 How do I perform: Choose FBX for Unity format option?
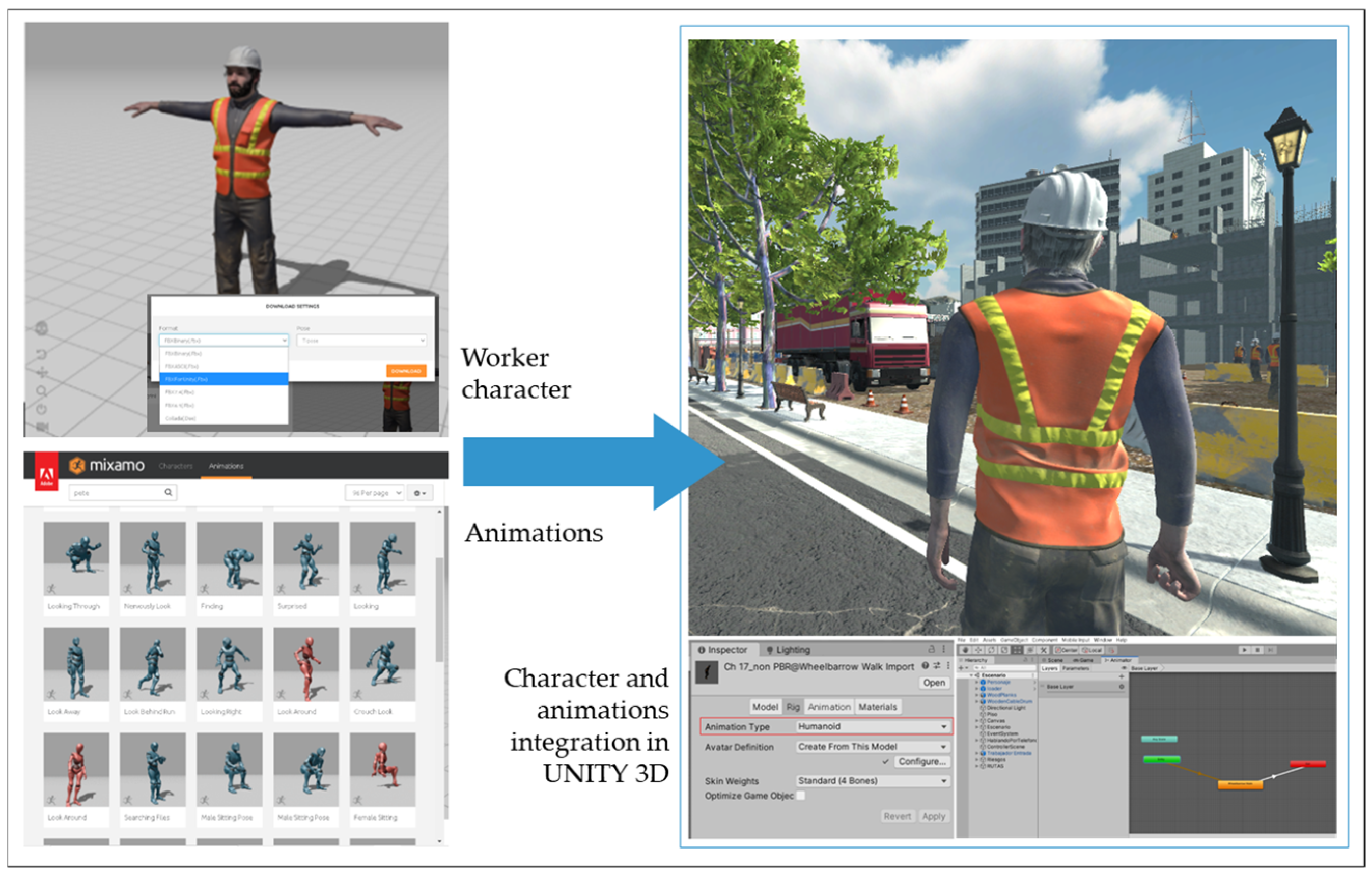pyautogui.click(x=223, y=379)
